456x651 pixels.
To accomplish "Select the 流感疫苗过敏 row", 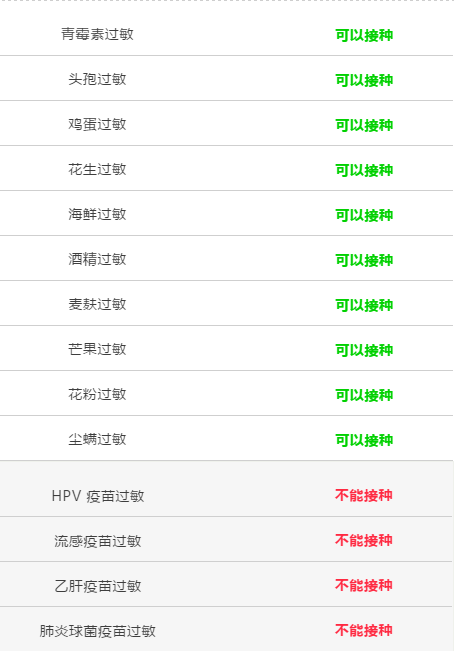I will 226,540.
